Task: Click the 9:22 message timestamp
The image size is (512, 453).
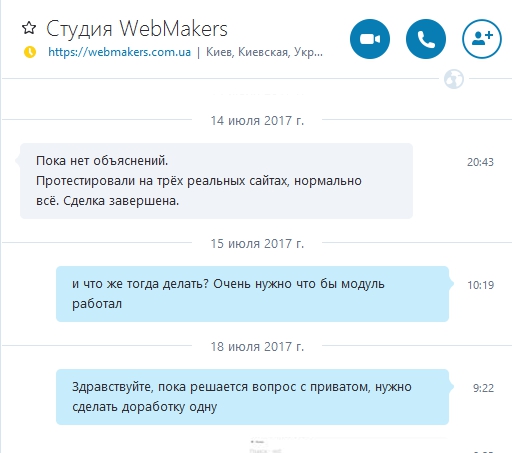Action: click(x=483, y=388)
